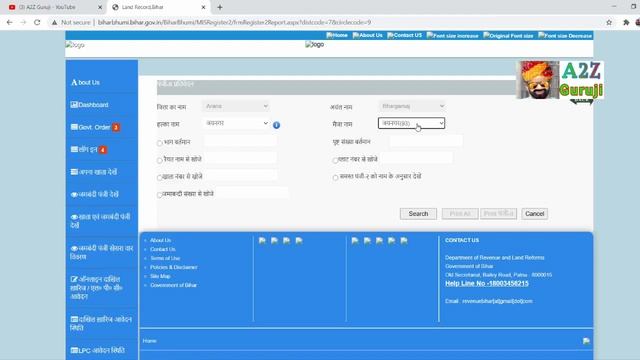
Task: Click the footer email address text
Action: pyautogui.click(x=497, y=301)
